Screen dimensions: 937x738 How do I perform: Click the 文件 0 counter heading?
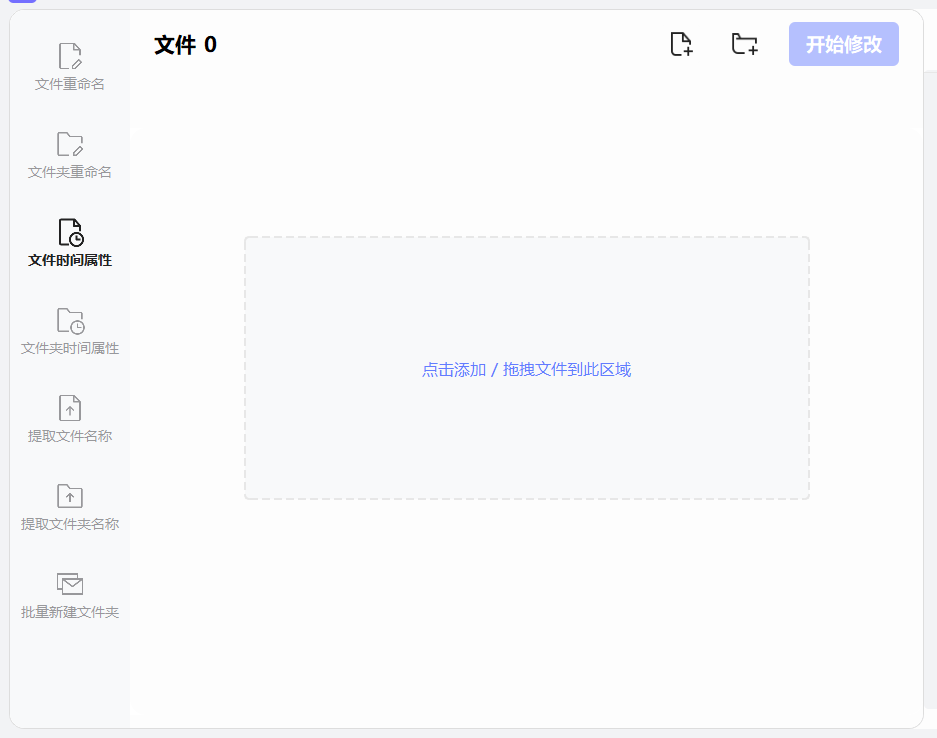pos(185,45)
